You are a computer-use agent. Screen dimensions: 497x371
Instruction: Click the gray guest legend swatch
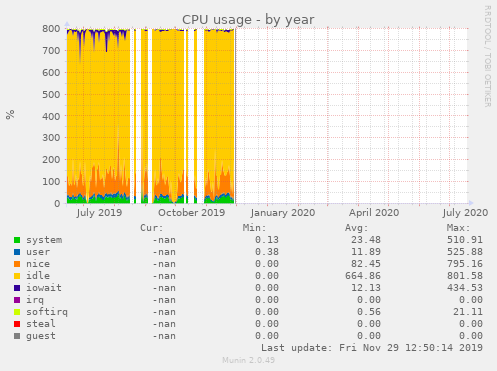pos(17,336)
